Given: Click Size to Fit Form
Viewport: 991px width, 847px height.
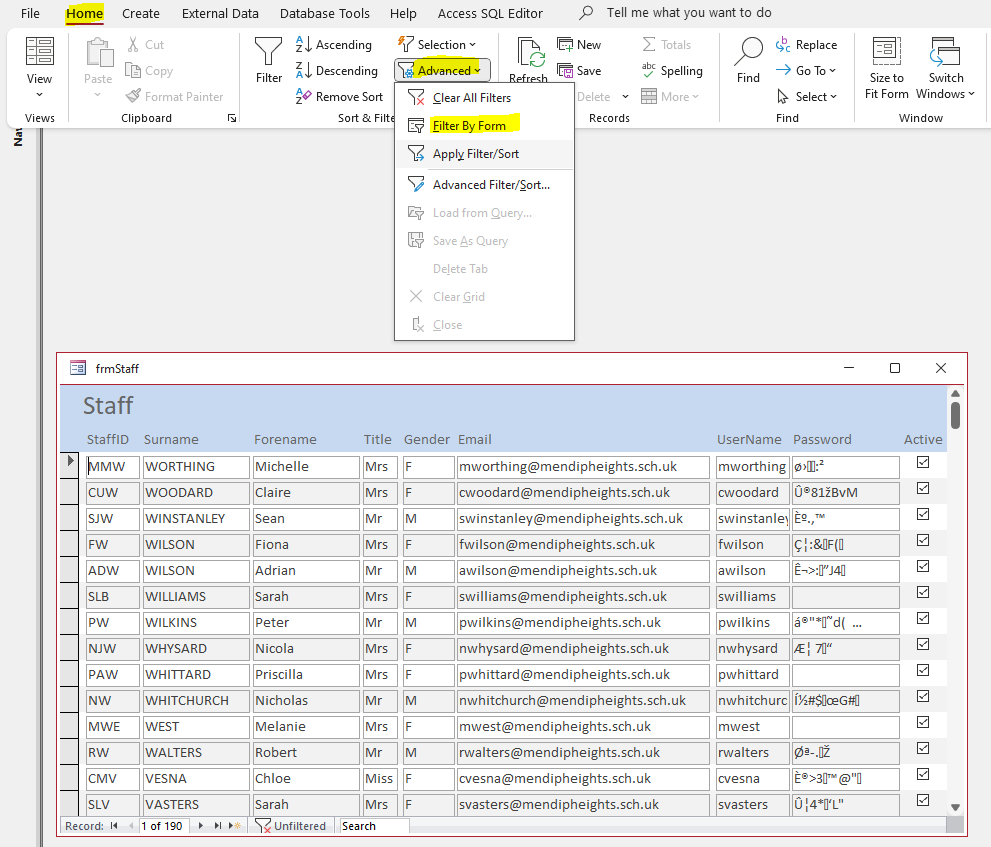Looking at the screenshot, I should (x=887, y=68).
